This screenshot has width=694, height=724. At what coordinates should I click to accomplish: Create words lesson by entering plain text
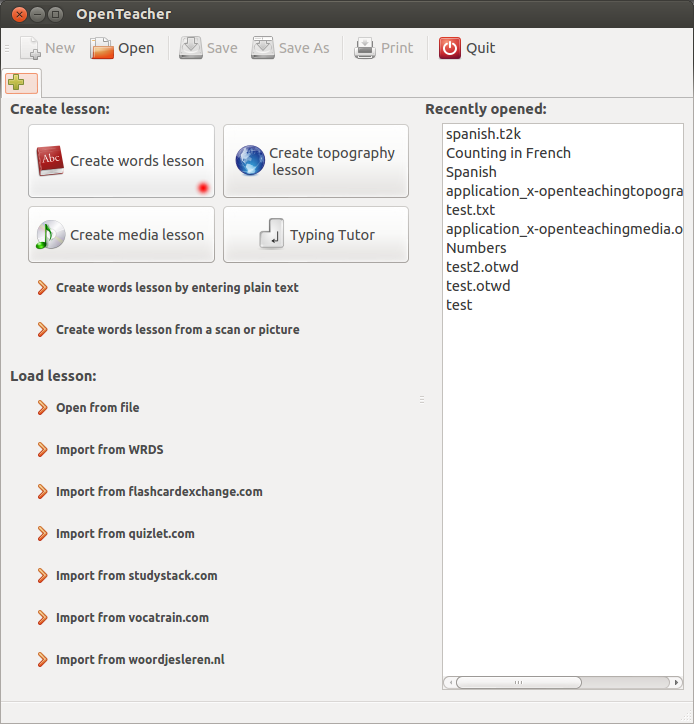[177, 288]
